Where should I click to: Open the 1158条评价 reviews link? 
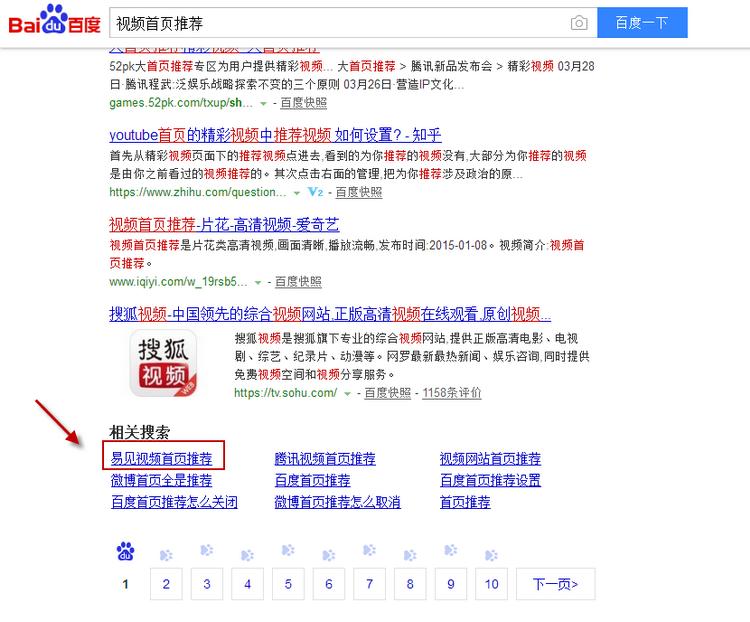click(x=452, y=393)
